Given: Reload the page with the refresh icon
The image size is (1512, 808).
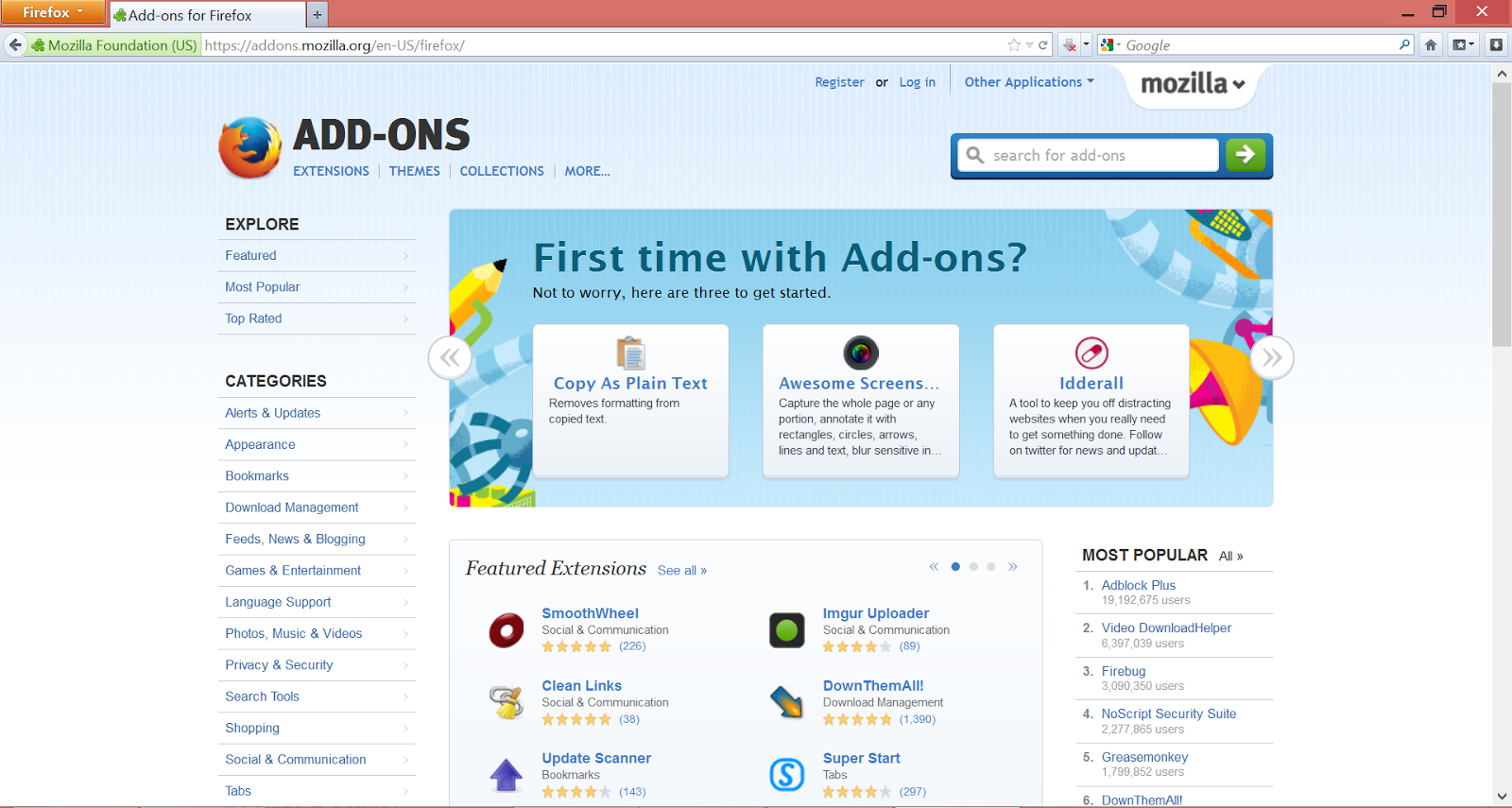Looking at the screenshot, I should pos(1043,44).
